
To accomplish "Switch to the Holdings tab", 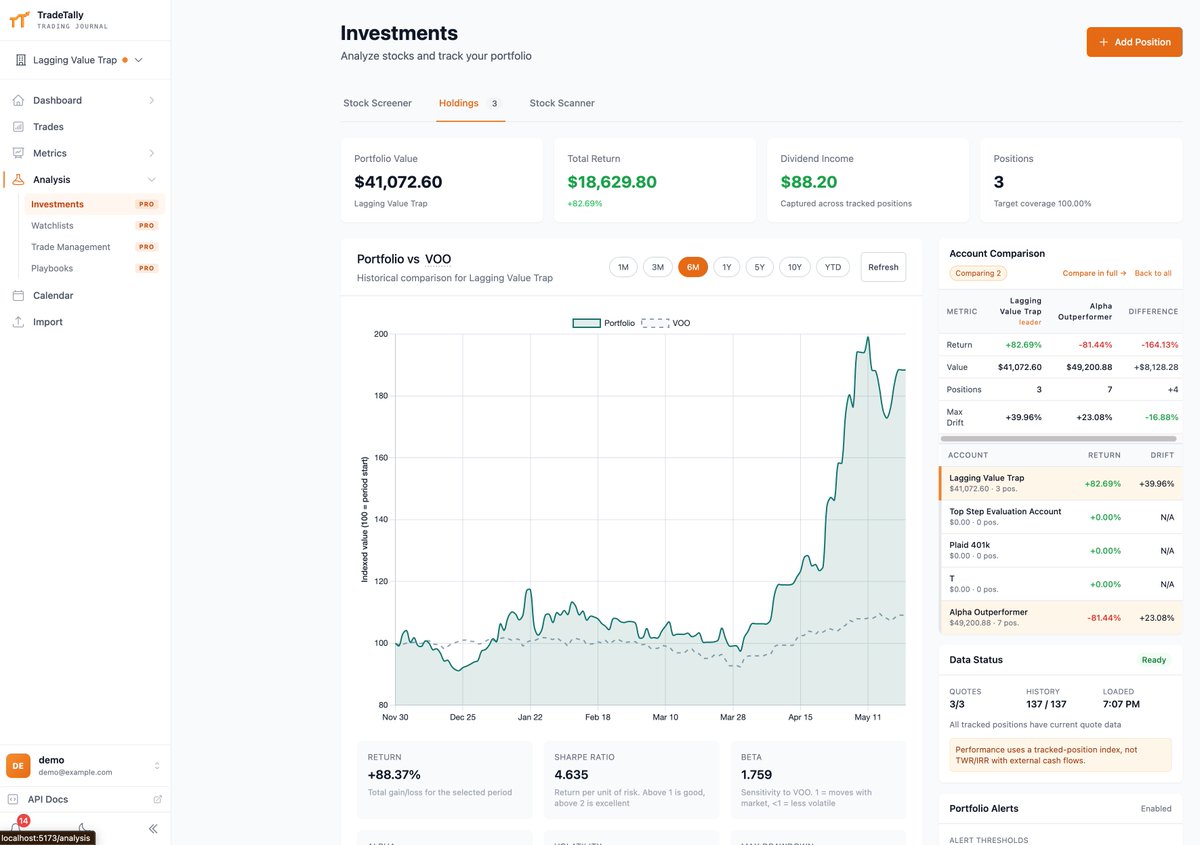I will [470, 103].
